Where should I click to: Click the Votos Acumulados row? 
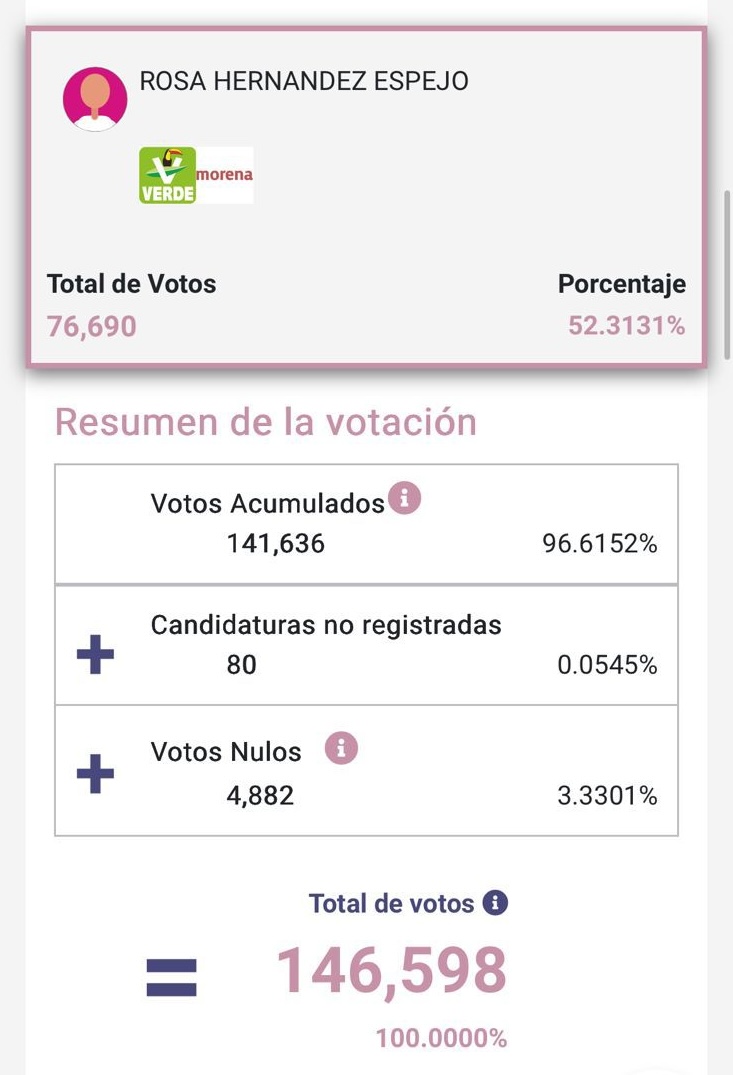tap(366, 524)
